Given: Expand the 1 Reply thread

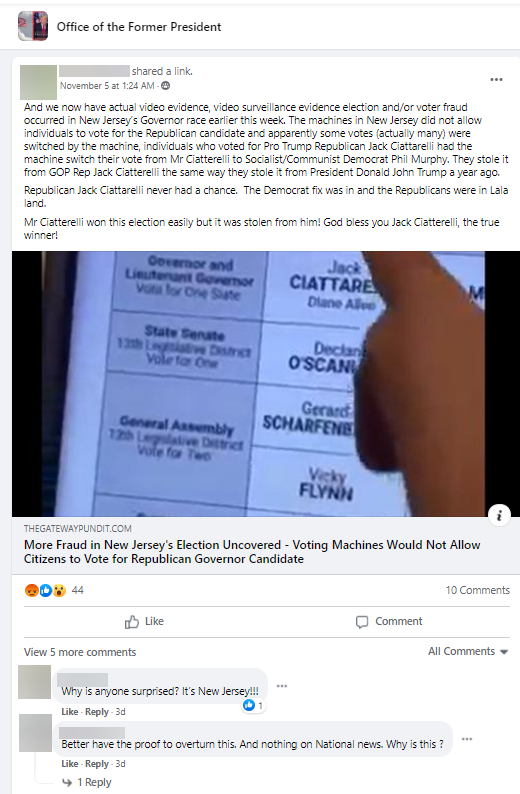Looking at the screenshot, I should pyautogui.click(x=87, y=782).
